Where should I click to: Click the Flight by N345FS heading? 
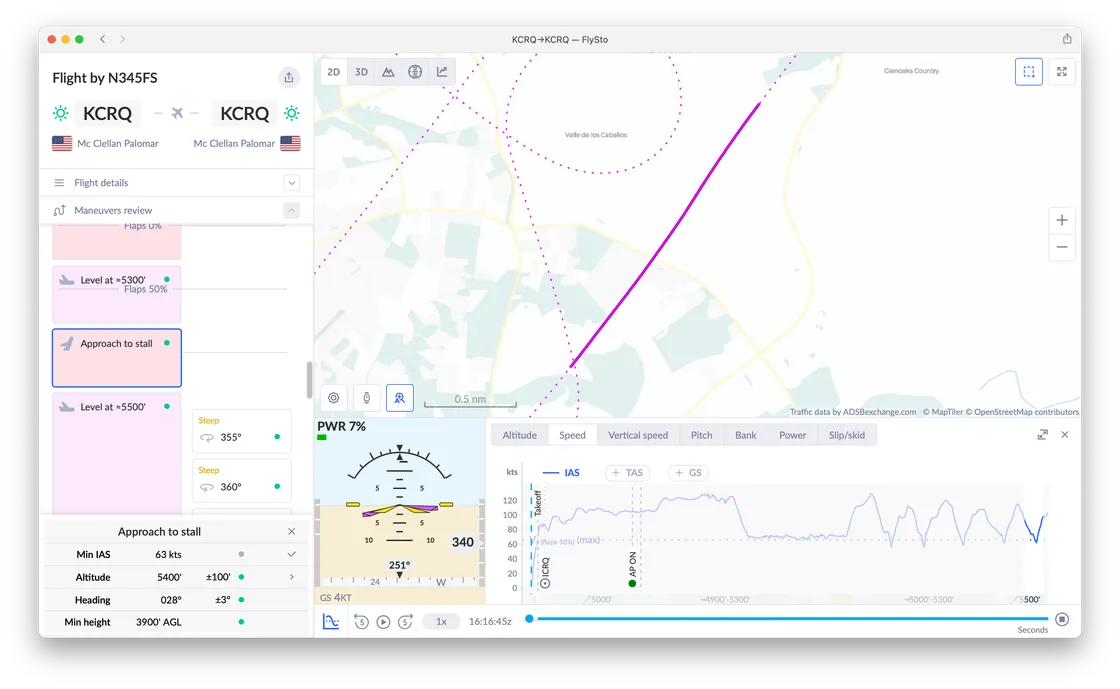tap(105, 78)
